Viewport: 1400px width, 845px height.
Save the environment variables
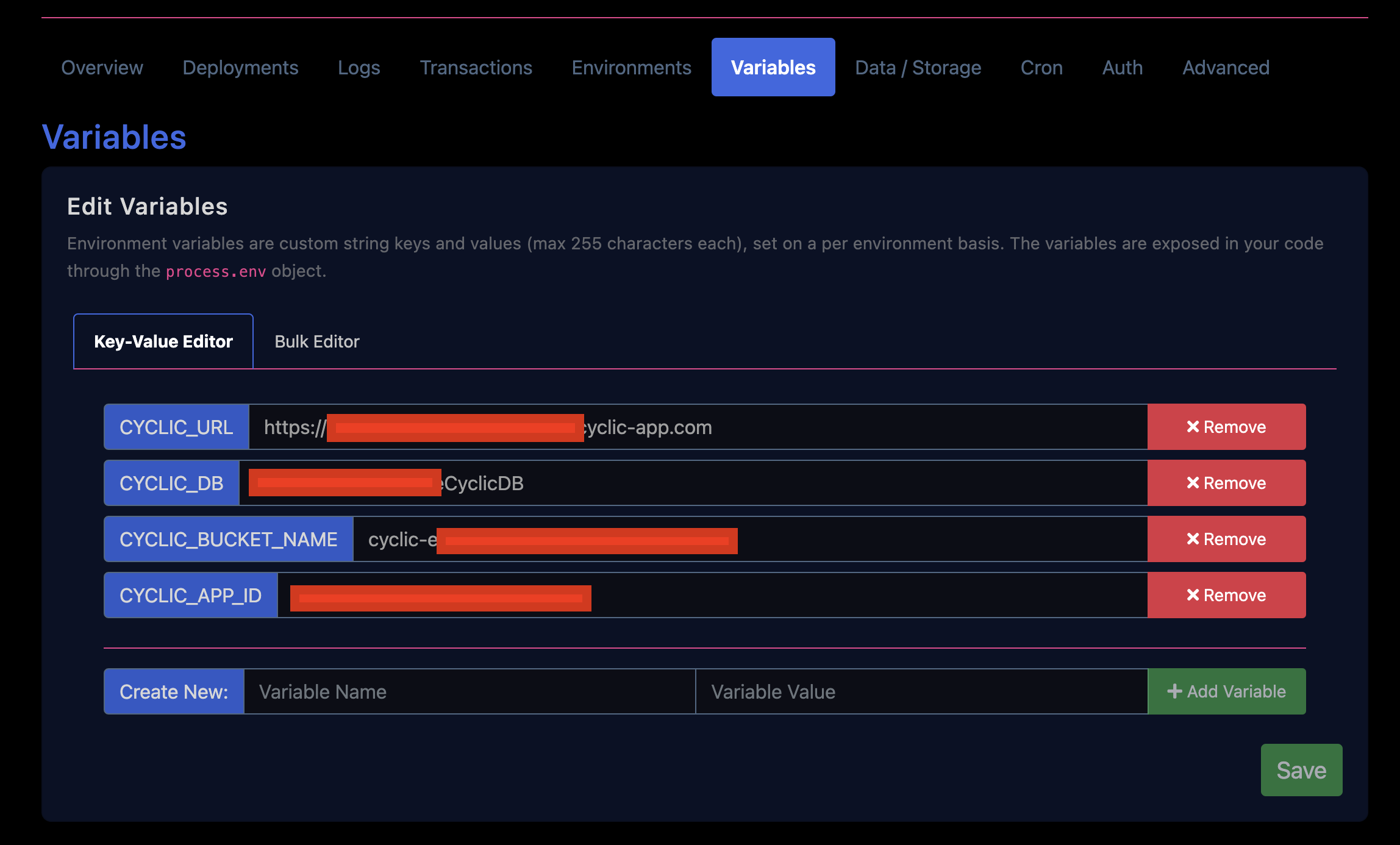tap(1301, 770)
